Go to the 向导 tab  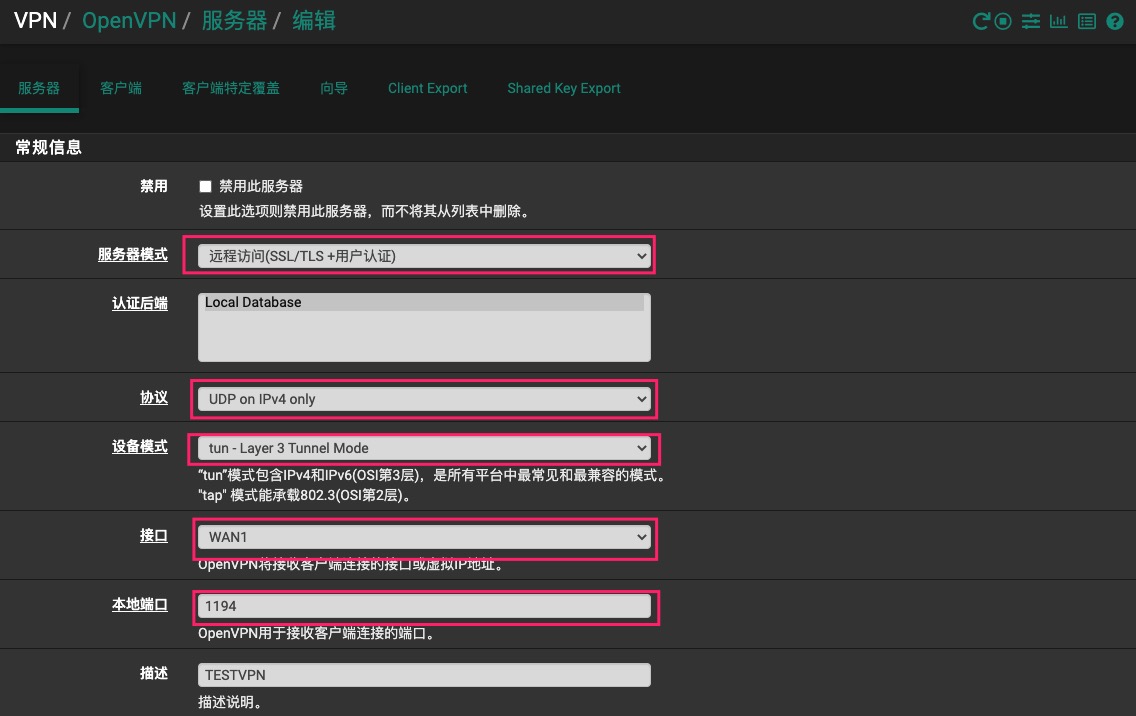(x=334, y=88)
